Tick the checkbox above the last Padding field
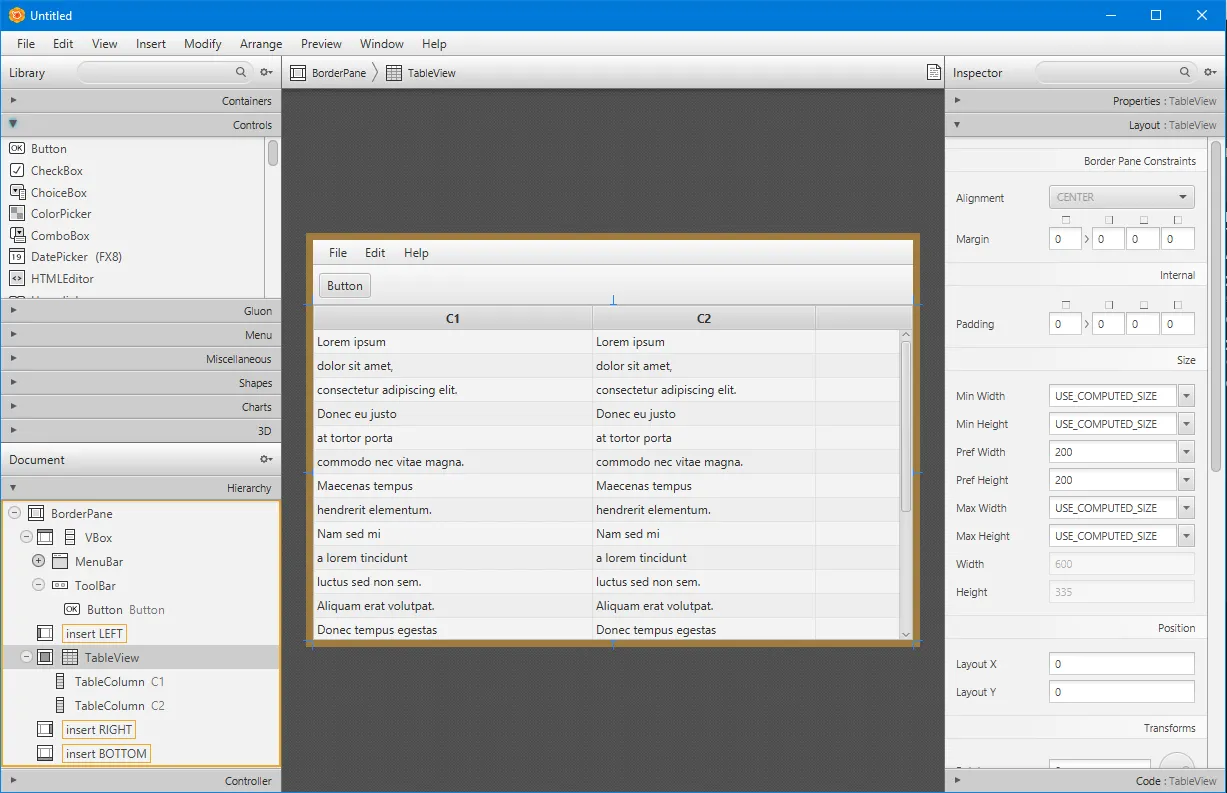 coord(1178,305)
